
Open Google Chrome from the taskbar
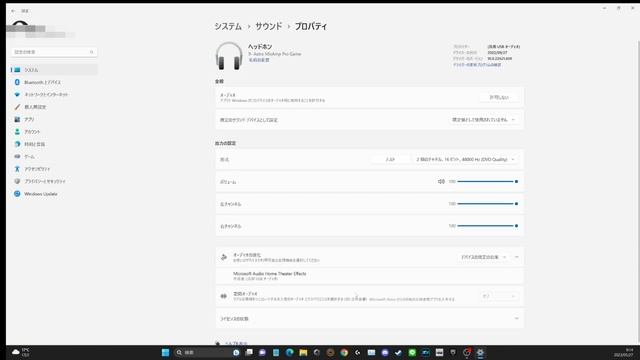344,353
